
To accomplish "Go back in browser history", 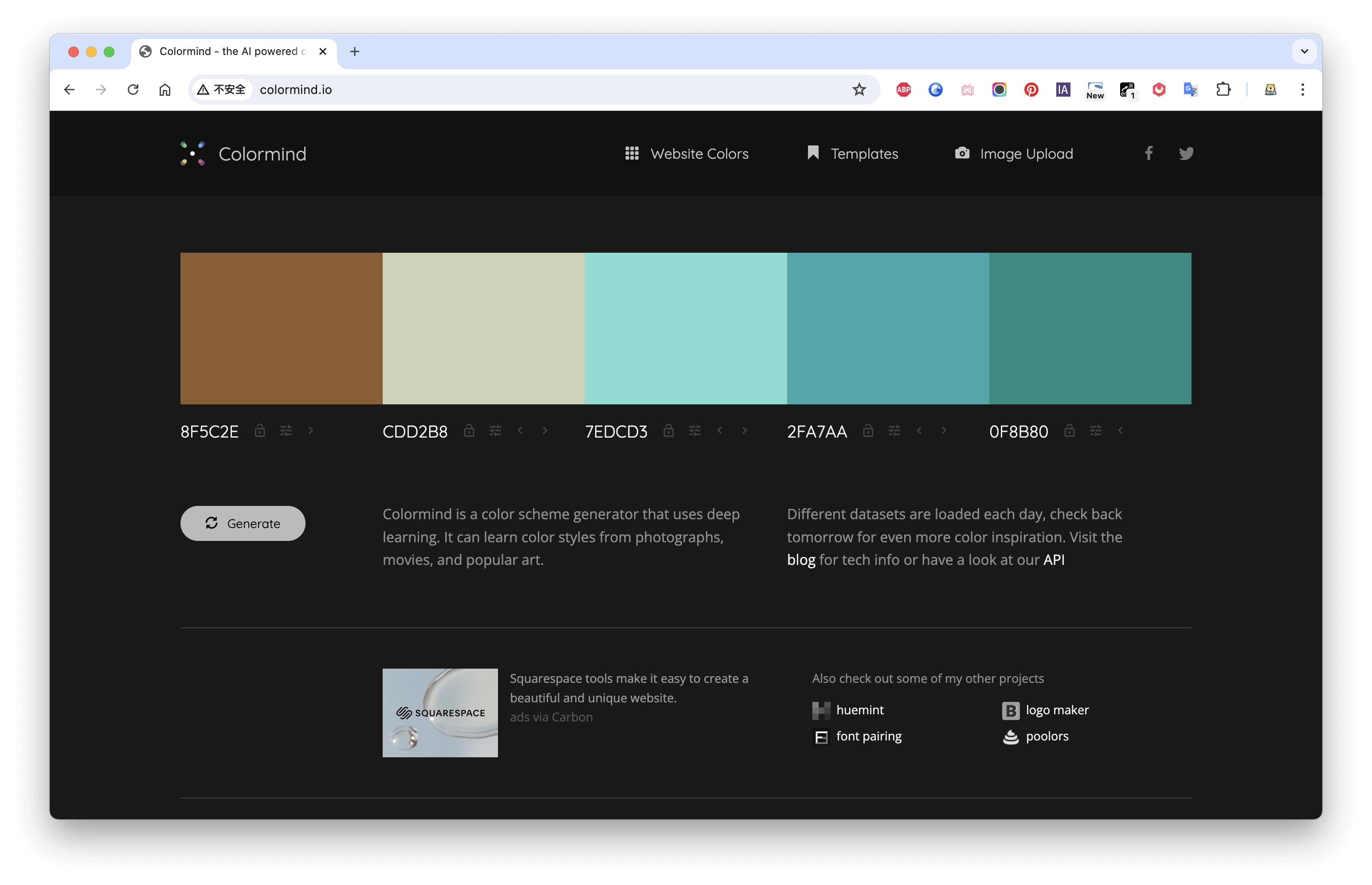I will 70,90.
